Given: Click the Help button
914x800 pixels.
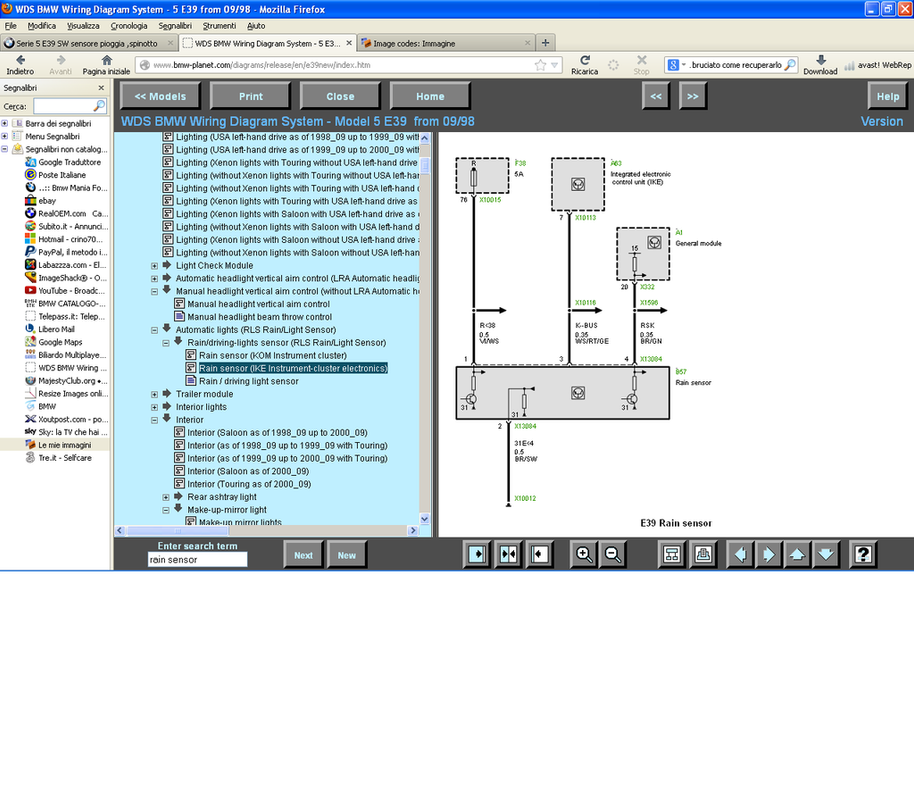Looking at the screenshot, I should pyautogui.click(x=888, y=96).
